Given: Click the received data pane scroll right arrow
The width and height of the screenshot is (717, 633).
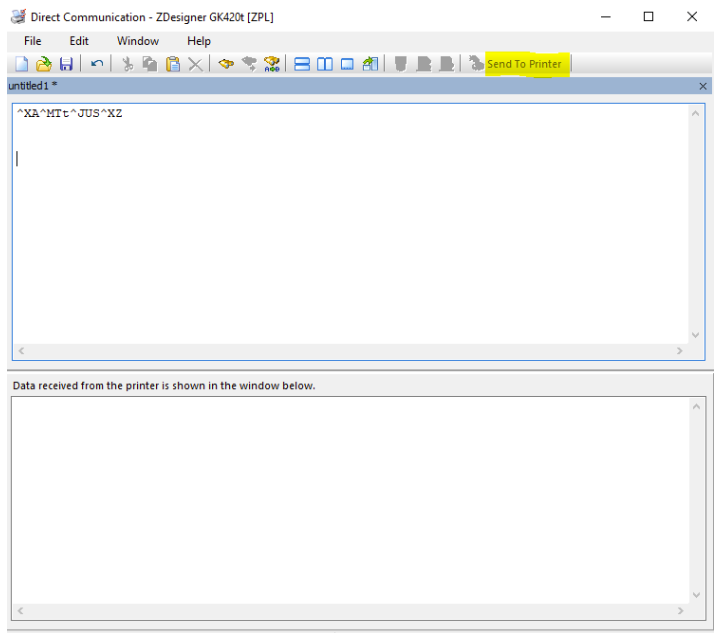Looking at the screenshot, I should pos(680,611).
